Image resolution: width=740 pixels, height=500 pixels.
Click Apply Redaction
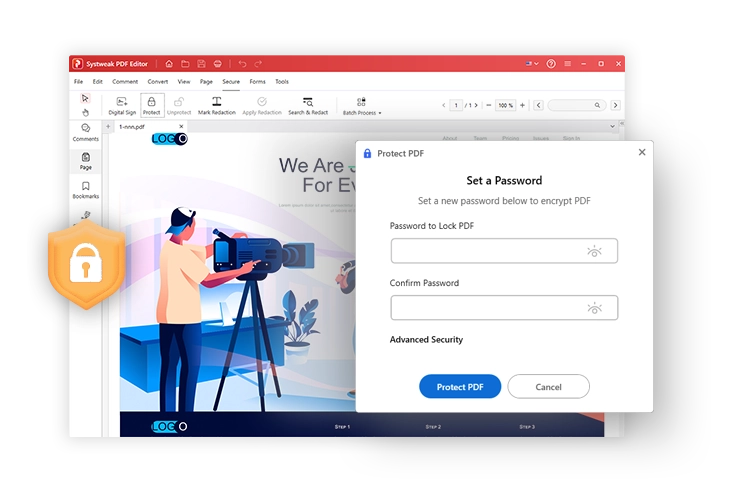[x=262, y=106]
